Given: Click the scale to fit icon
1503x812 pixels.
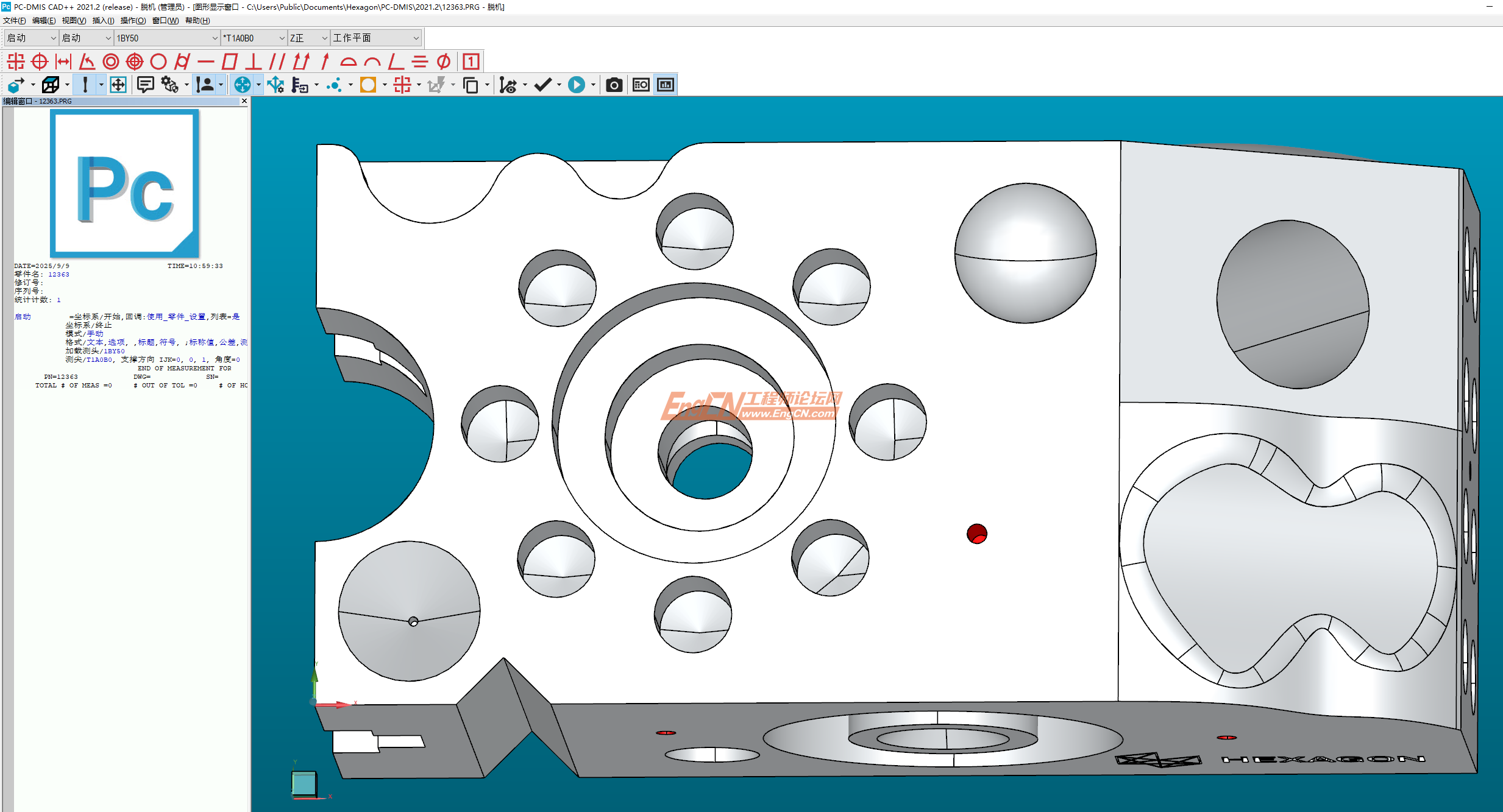Looking at the screenshot, I should pyautogui.click(x=118, y=85).
